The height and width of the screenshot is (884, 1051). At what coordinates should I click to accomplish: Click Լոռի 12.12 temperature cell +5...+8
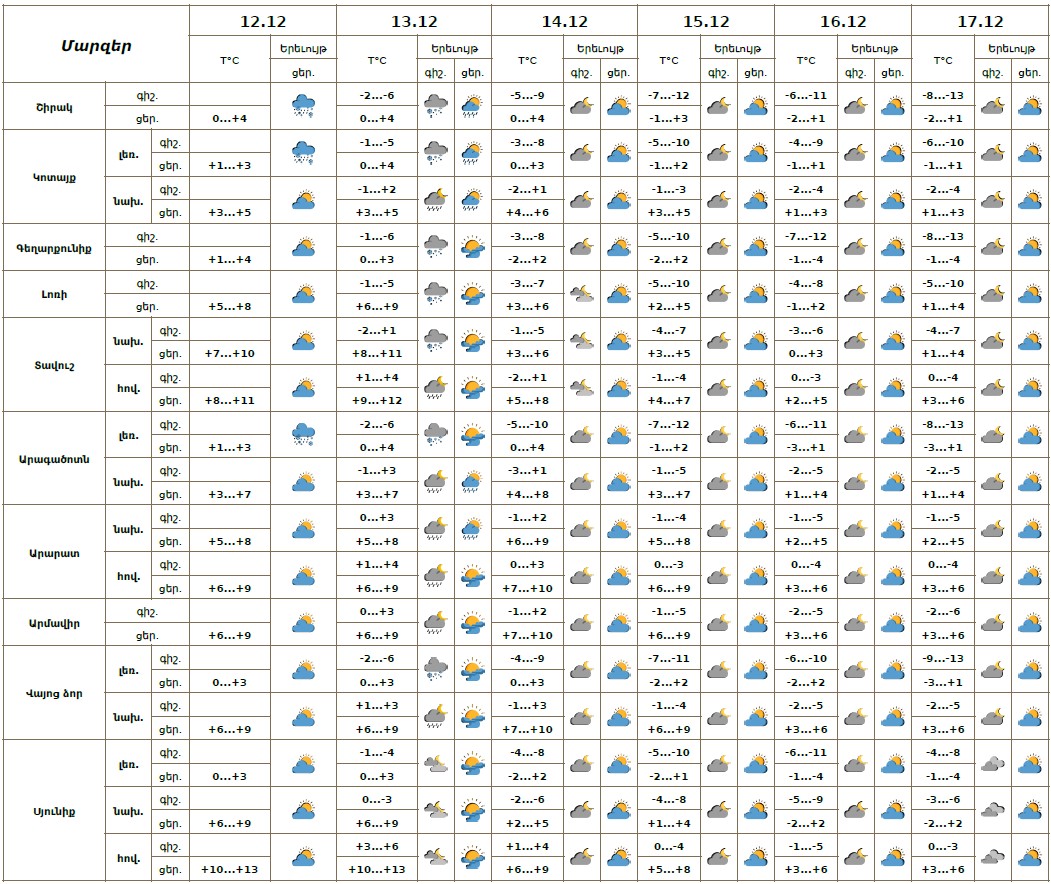click(229, 306)
